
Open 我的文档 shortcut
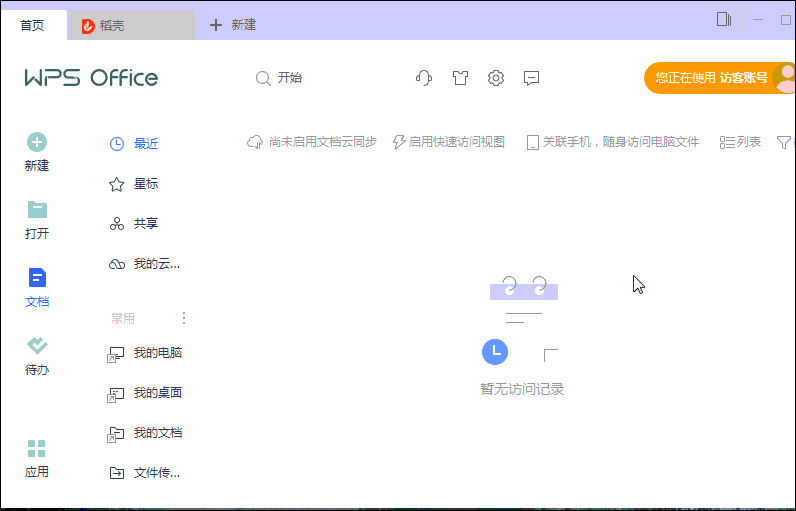pos(144,433)
